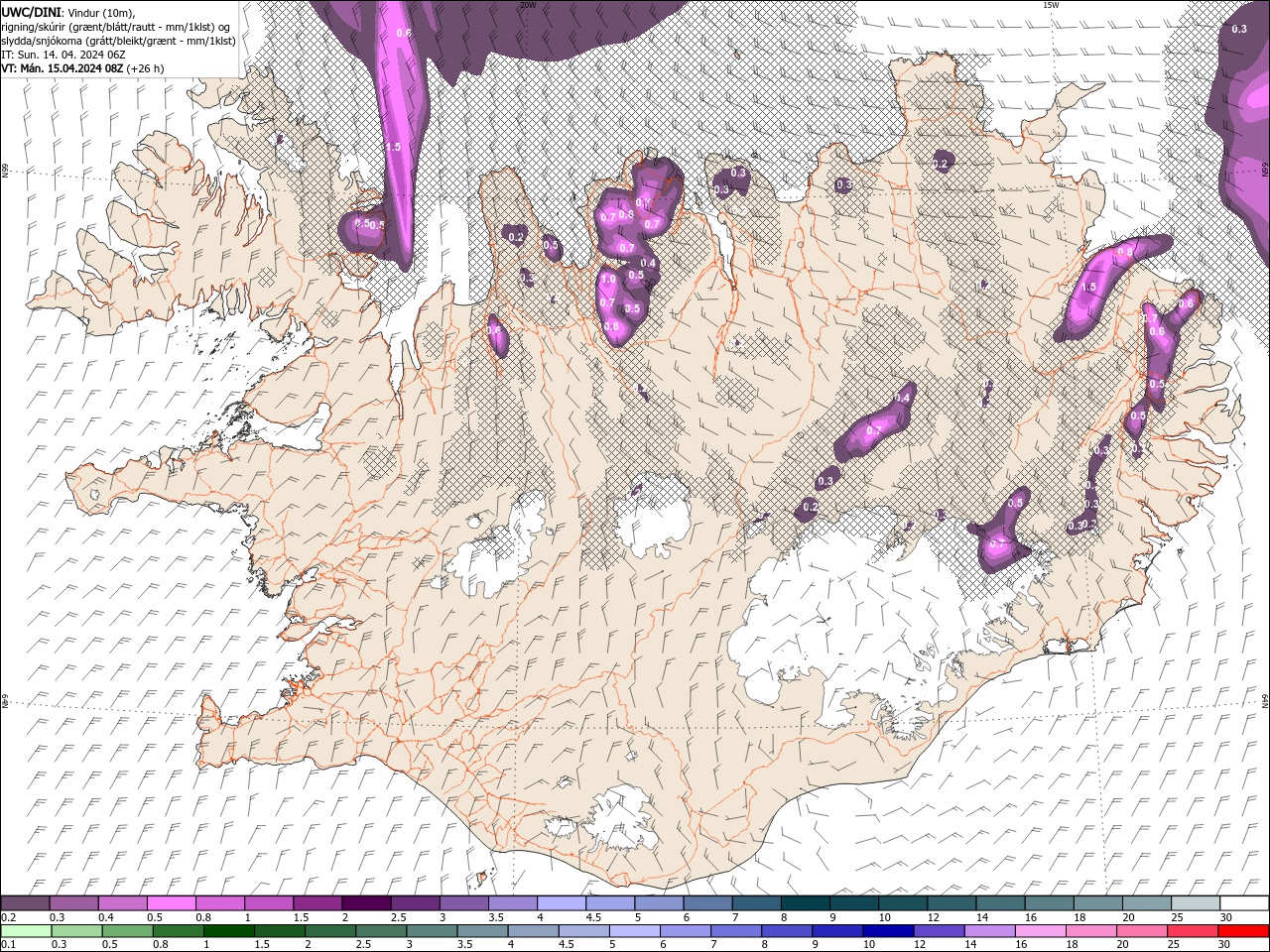Click the 'slydda/snjókoma' legend description line
This screenshot has width=1270, height=952.
(x=119, y=41)
